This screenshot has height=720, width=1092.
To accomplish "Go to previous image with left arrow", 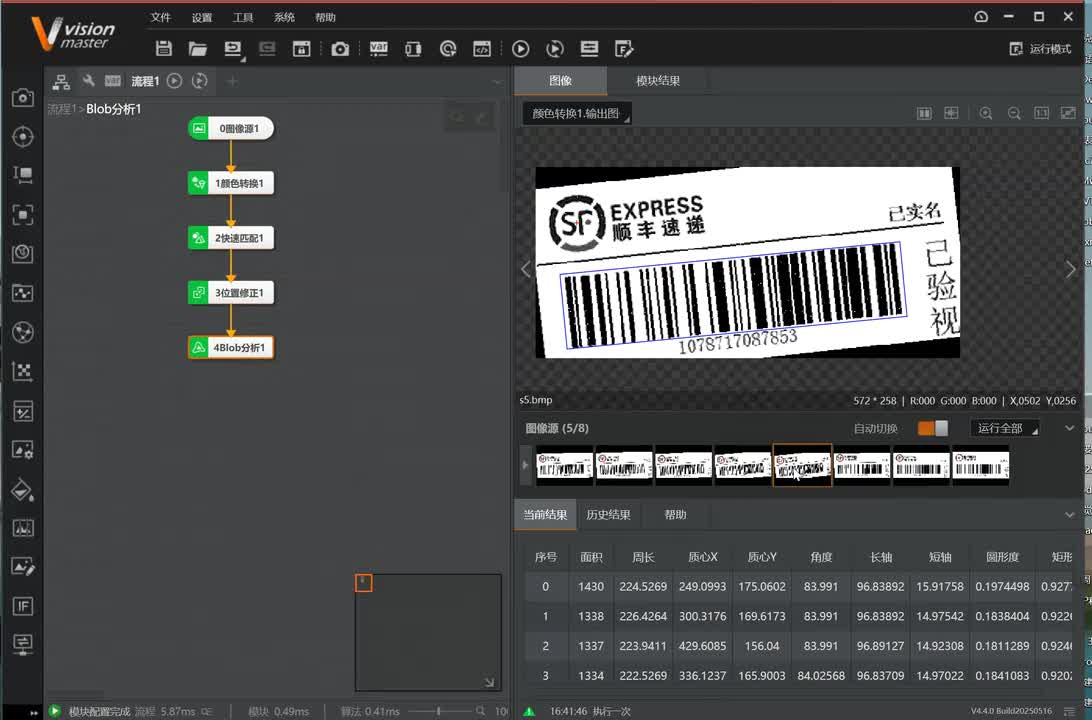I will coord(526,269).
